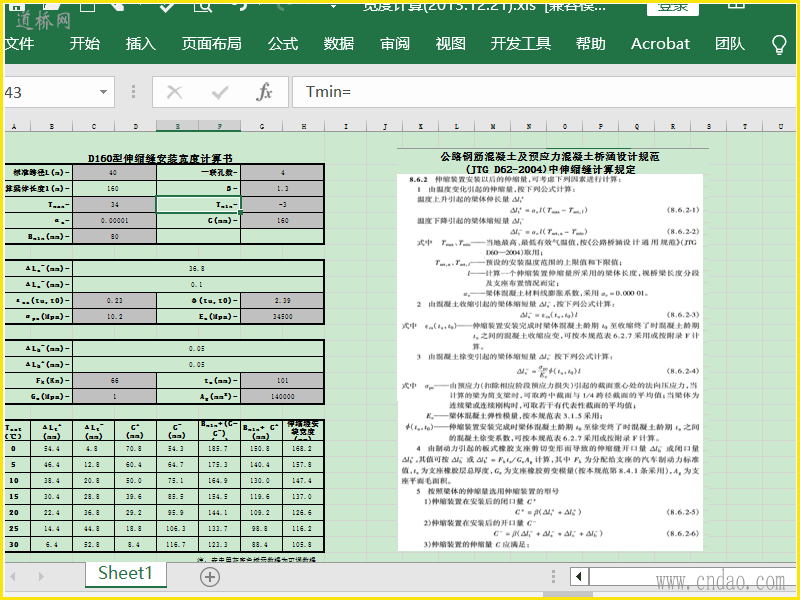
Task: Open the 数据 ribbon tab
Action: point(339,44)
